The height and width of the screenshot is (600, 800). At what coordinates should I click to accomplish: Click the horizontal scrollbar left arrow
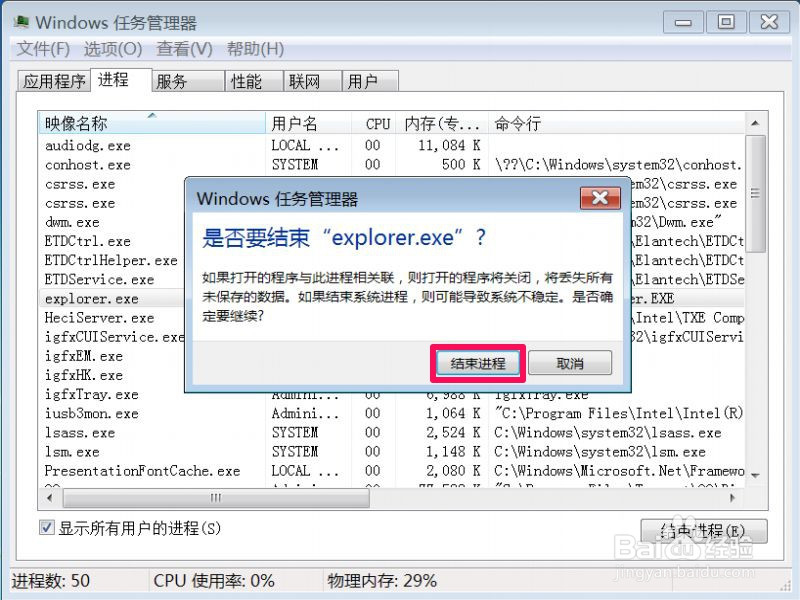(49, 497)
